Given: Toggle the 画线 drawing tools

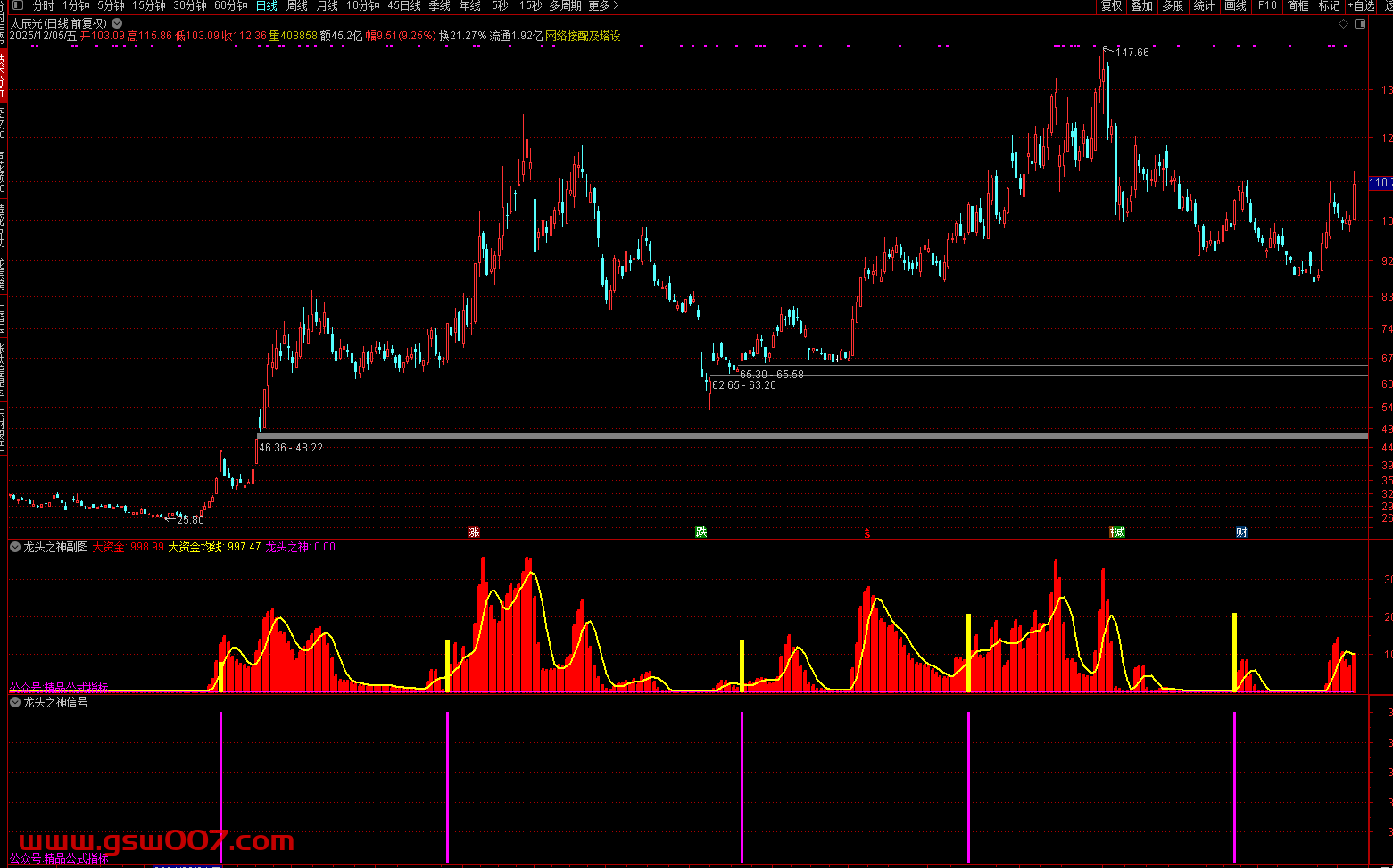Looking at the screenshot, I should click(x=1235, y=6).
